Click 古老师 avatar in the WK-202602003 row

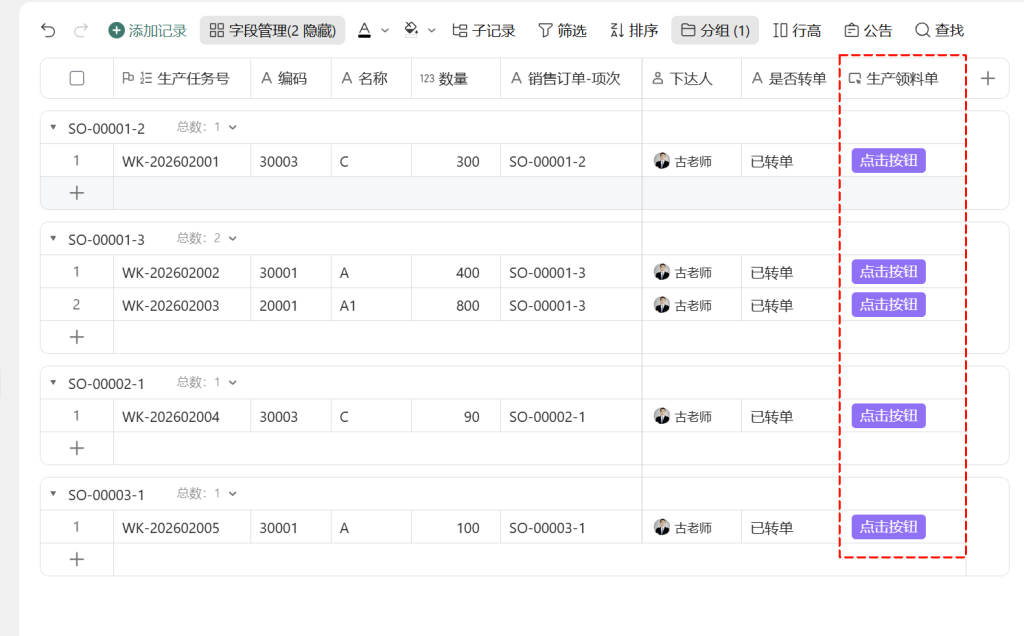(x=662, y=304)
